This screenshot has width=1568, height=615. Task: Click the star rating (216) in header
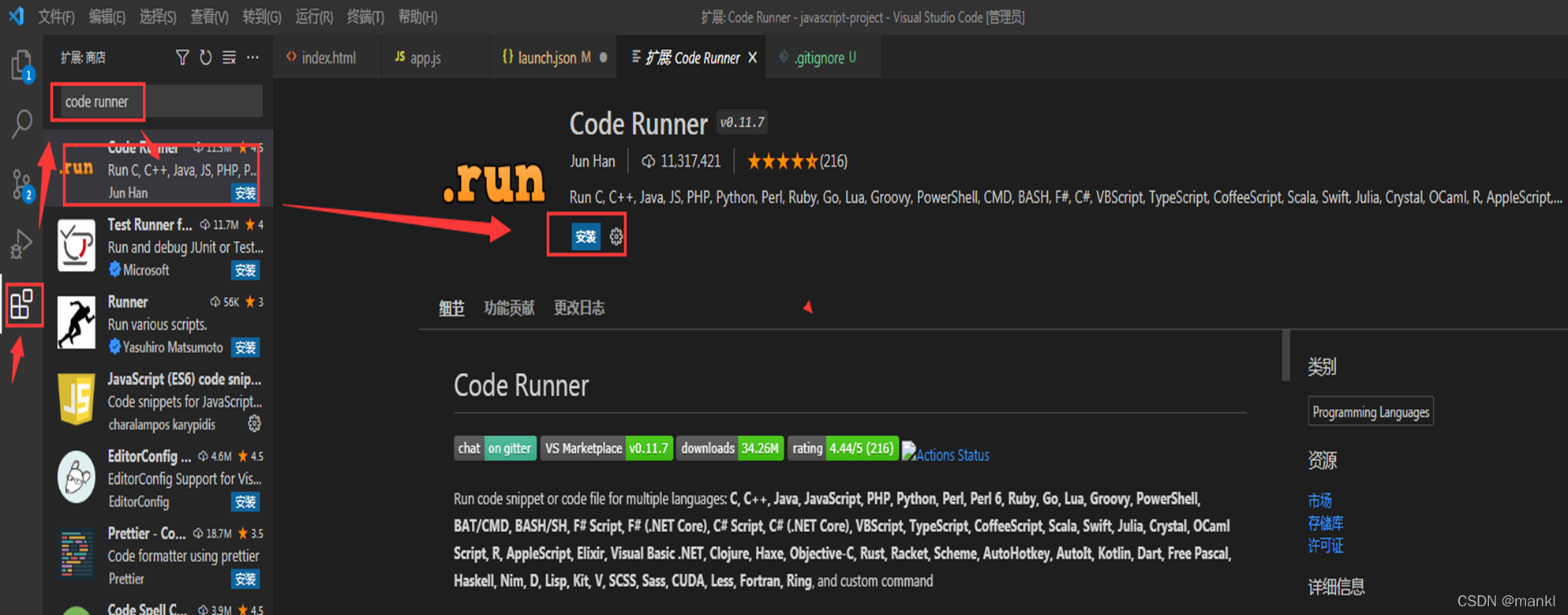[797, 161]
